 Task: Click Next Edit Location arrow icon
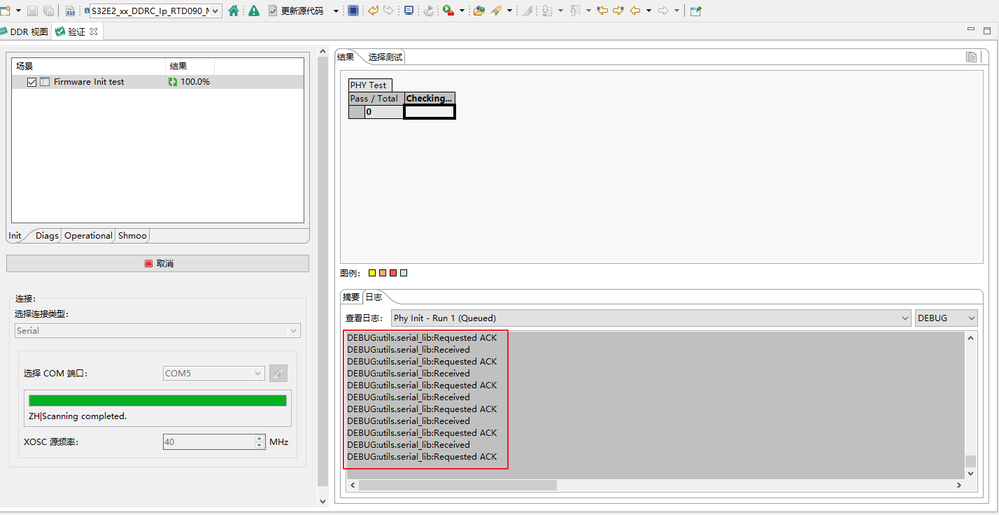618,11
